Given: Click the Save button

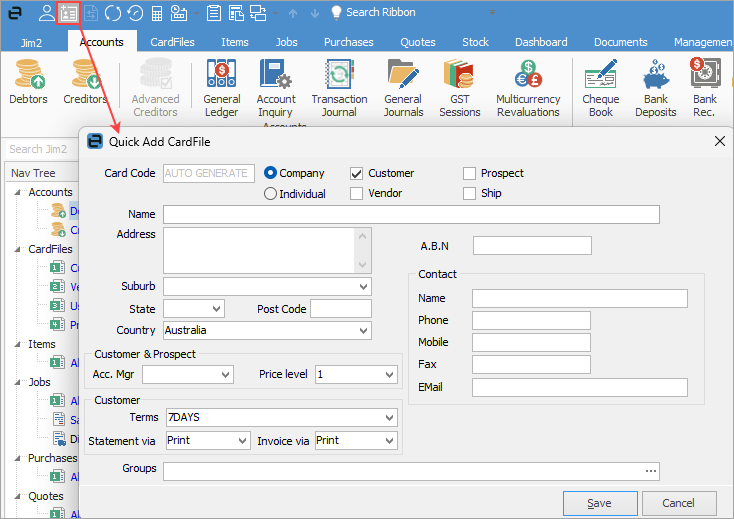Looking at the screenshot, I should coord(600,503).
